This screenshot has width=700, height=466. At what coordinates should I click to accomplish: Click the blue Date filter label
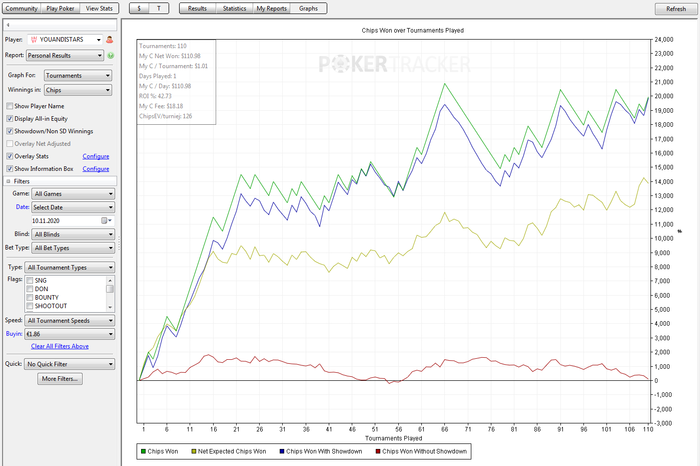click(x=22, y=207)
